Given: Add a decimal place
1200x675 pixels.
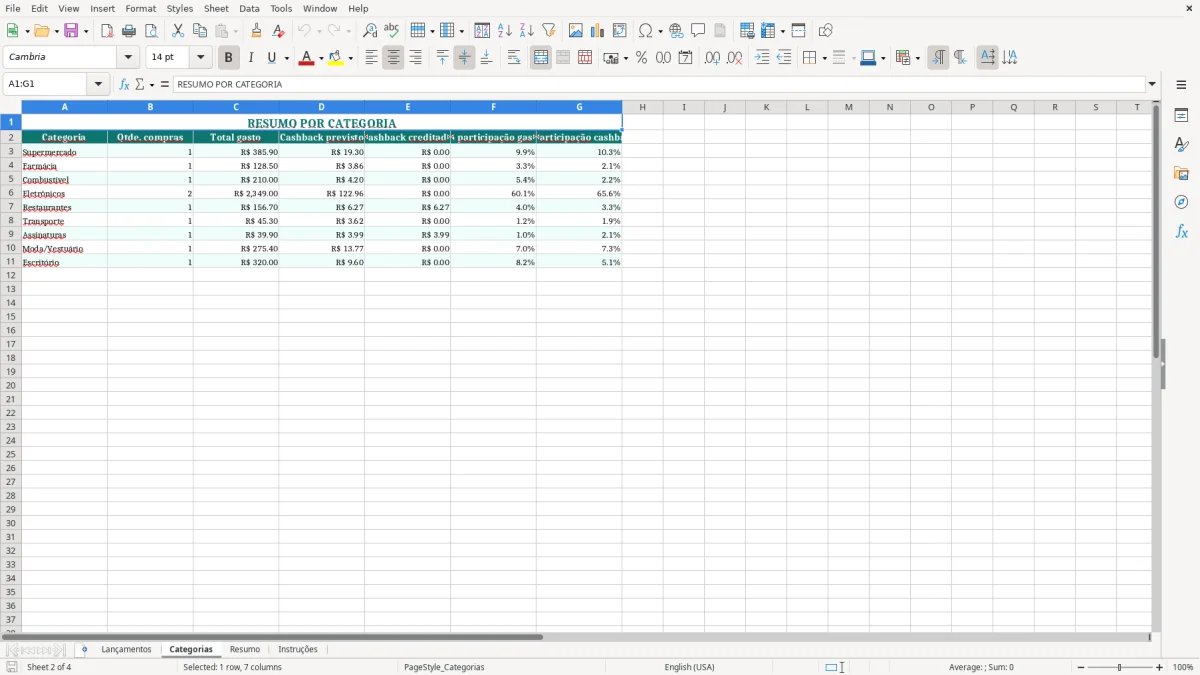Looking at the screenshot, I should (712, 58).
